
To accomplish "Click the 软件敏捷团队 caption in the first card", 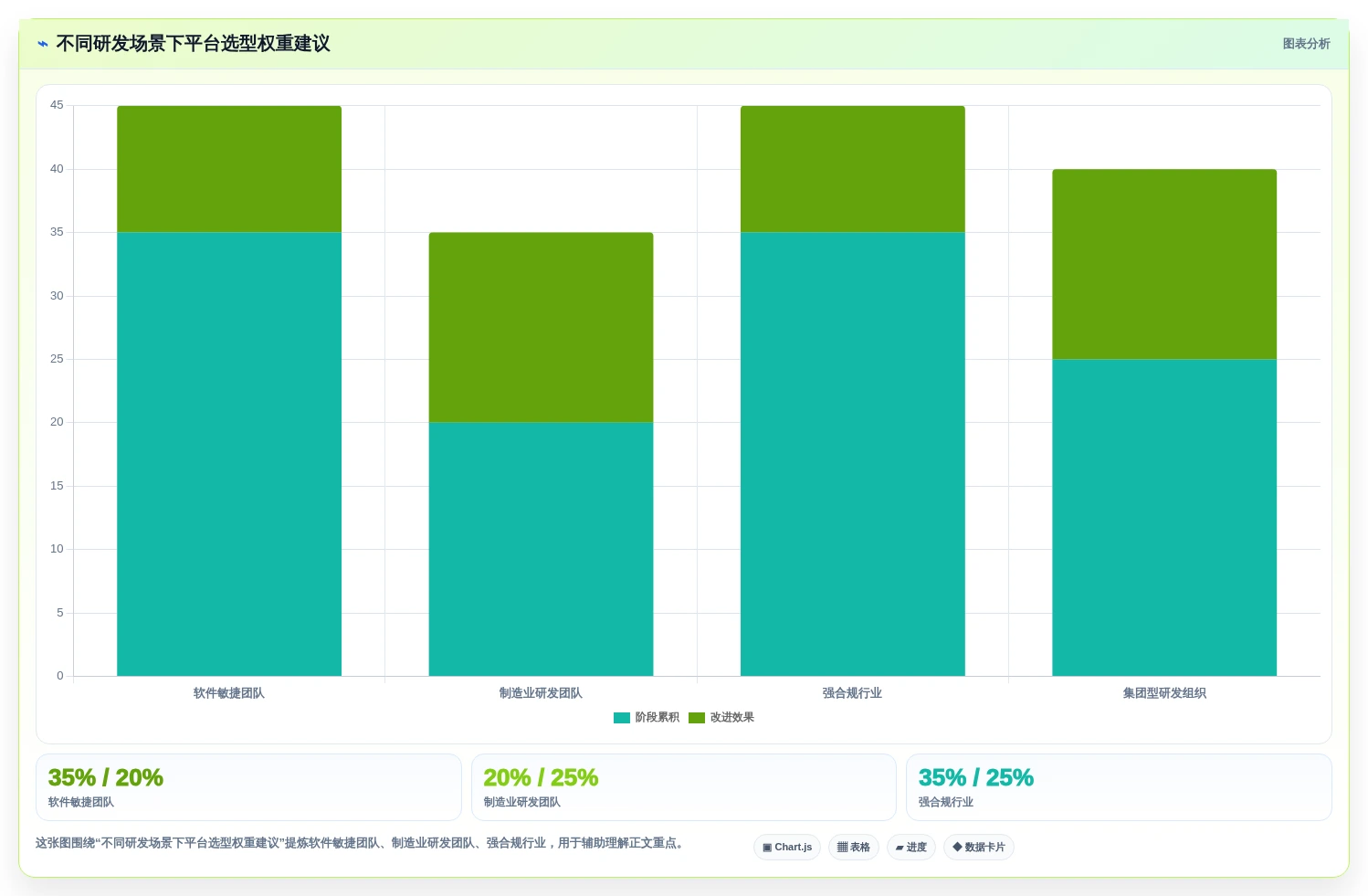I will [81, 802].
